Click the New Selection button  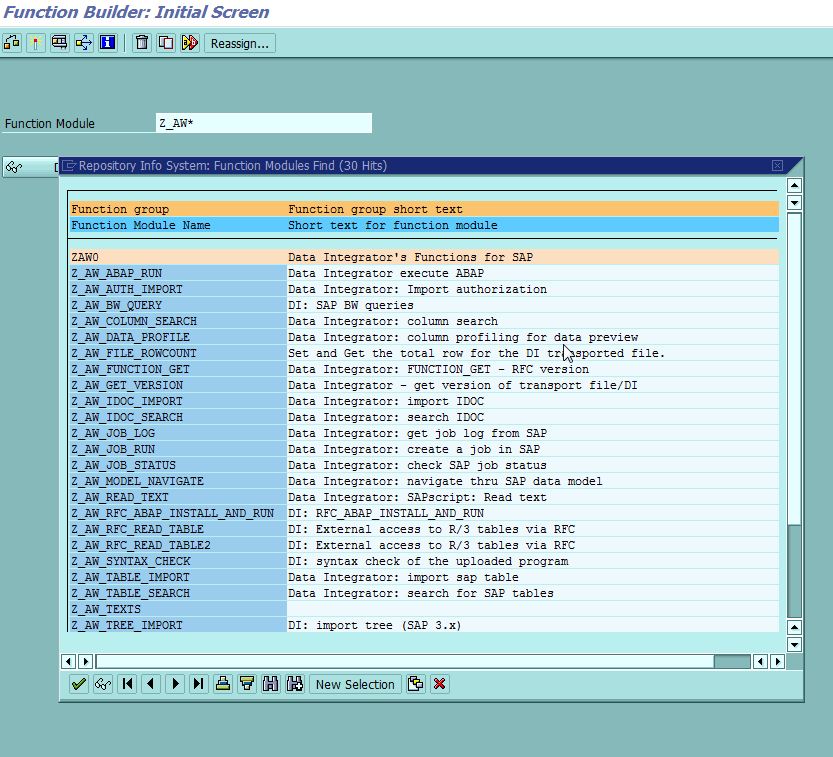tap(355, 684)
